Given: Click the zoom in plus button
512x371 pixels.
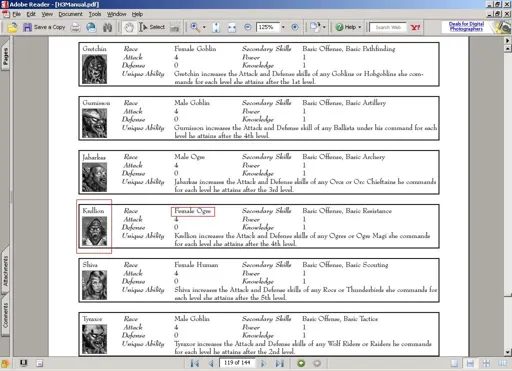Looking at the screenshot, I should pyautogui.click(x=295, y=27).
